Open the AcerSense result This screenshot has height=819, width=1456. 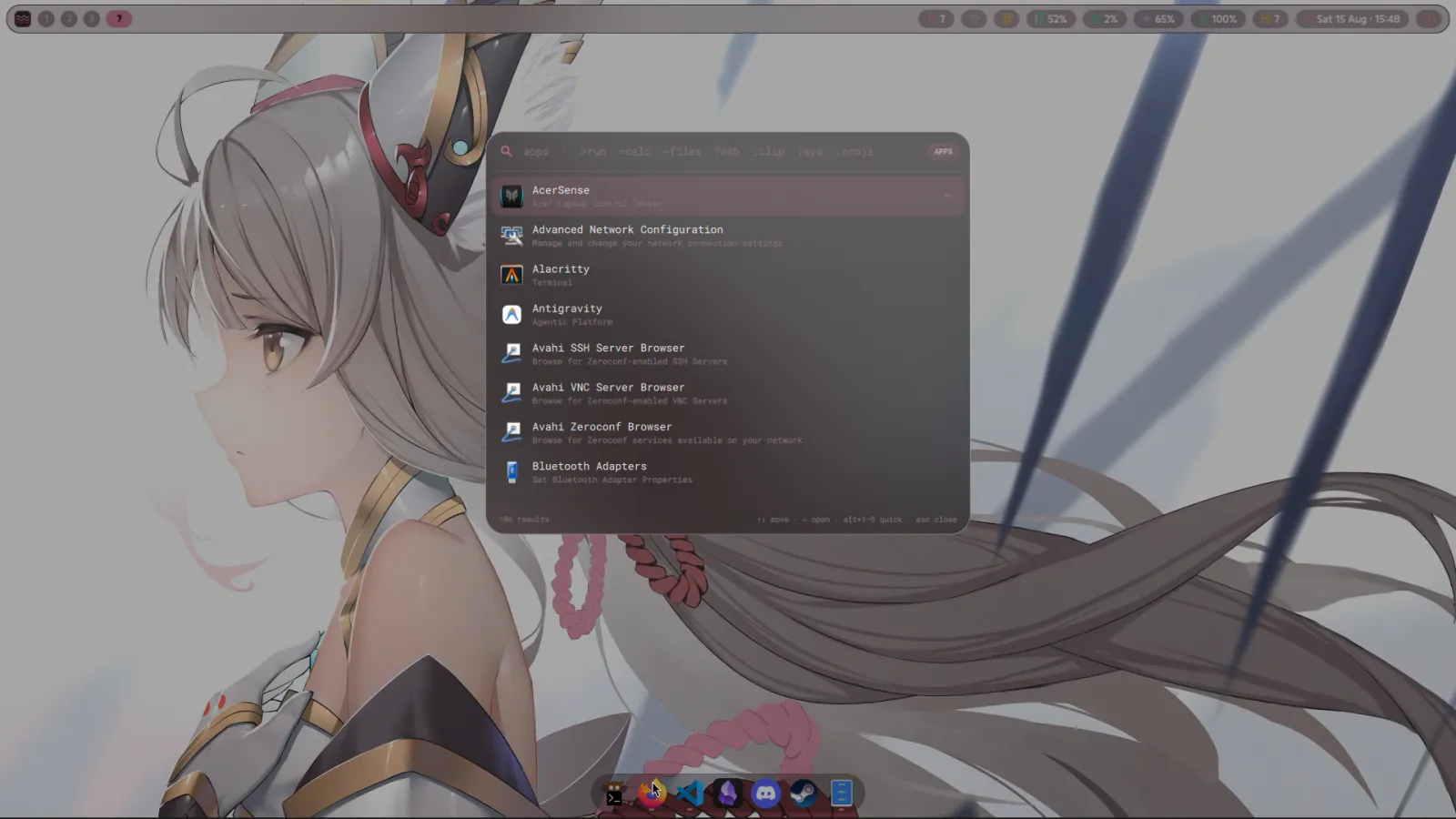coord(728,196)
